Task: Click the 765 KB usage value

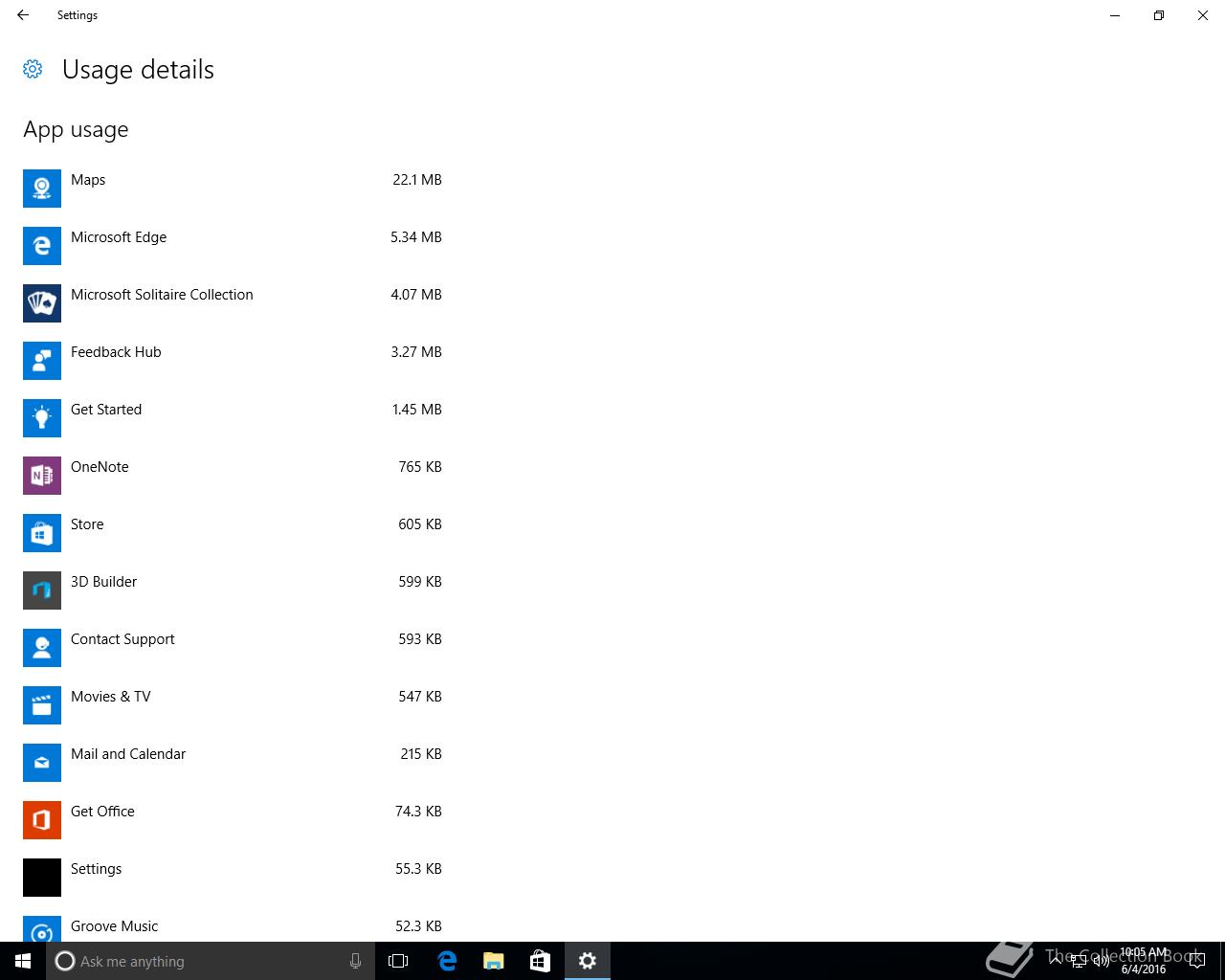Action: (x=420, y=467)
